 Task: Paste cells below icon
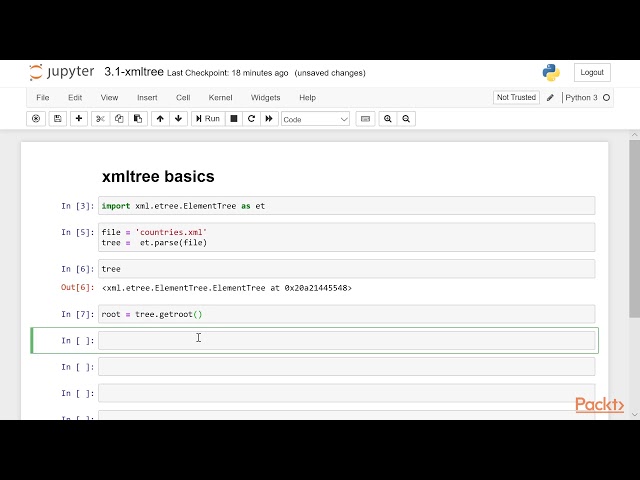138,119
